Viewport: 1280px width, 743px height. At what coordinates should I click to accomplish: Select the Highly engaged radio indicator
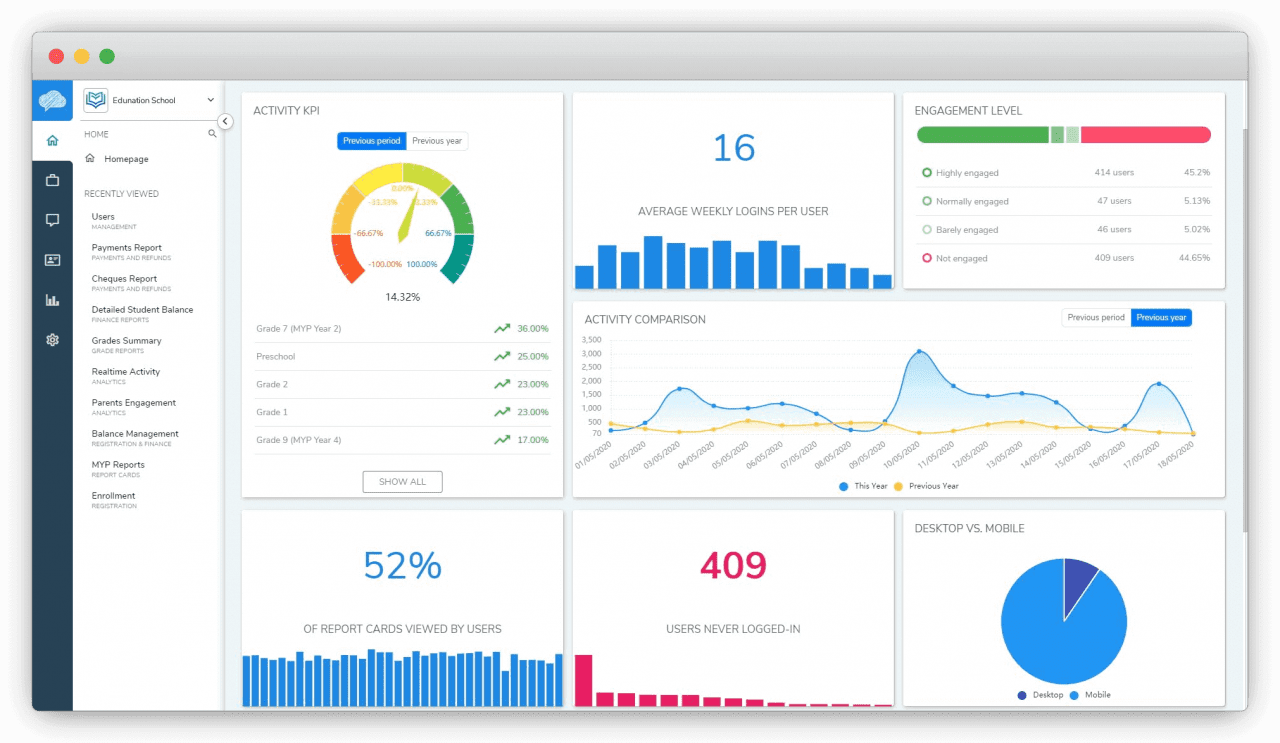point(928,172)
